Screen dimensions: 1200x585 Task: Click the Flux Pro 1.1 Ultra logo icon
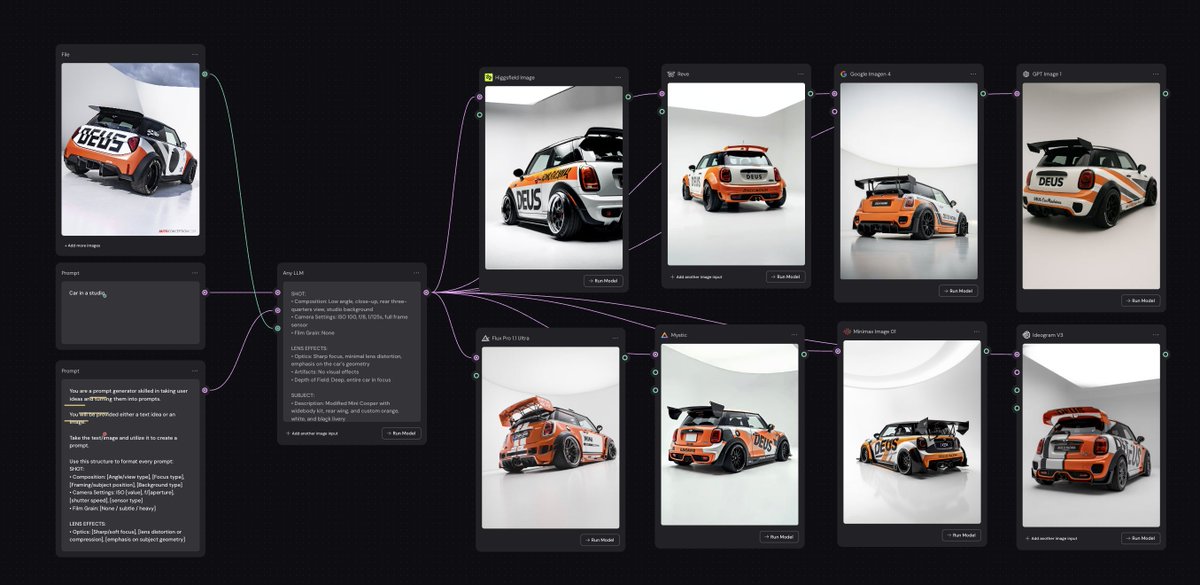485,338
